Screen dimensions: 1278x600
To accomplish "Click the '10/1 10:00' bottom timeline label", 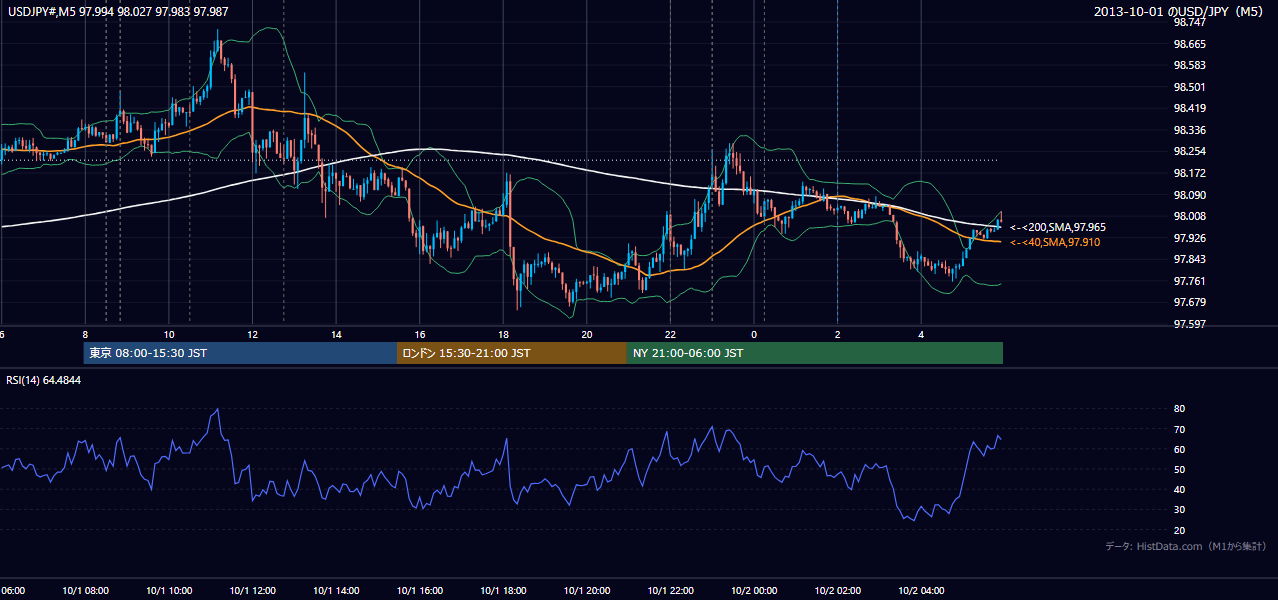I will [169, 590].
